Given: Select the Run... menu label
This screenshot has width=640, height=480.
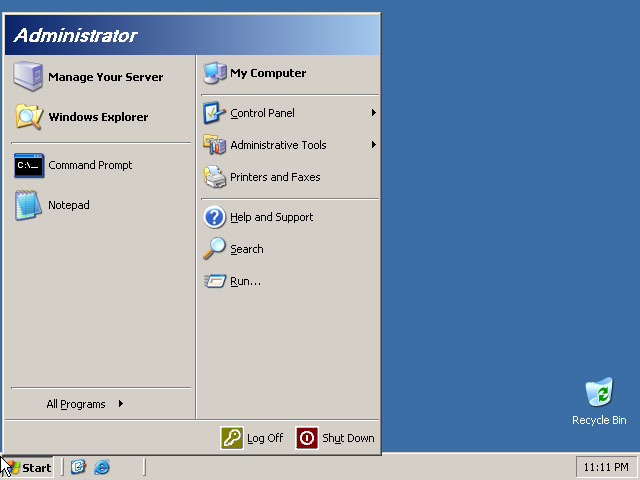Looking at the screenshot, I should tap(245, 281).
